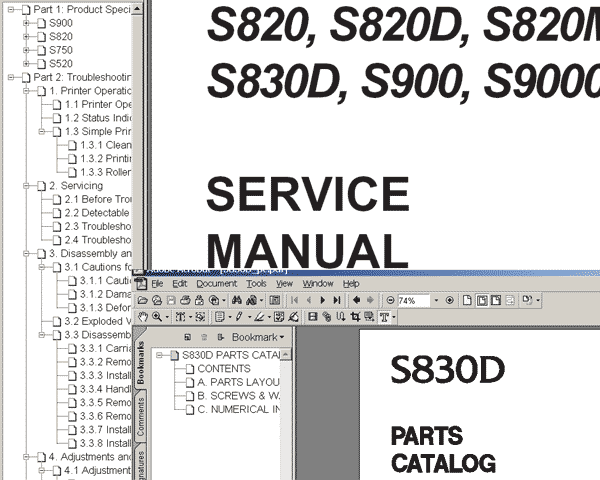Select the S750 bookmark in service manual
The width and height of the screenshot is (600, 480).
[60, 50]
